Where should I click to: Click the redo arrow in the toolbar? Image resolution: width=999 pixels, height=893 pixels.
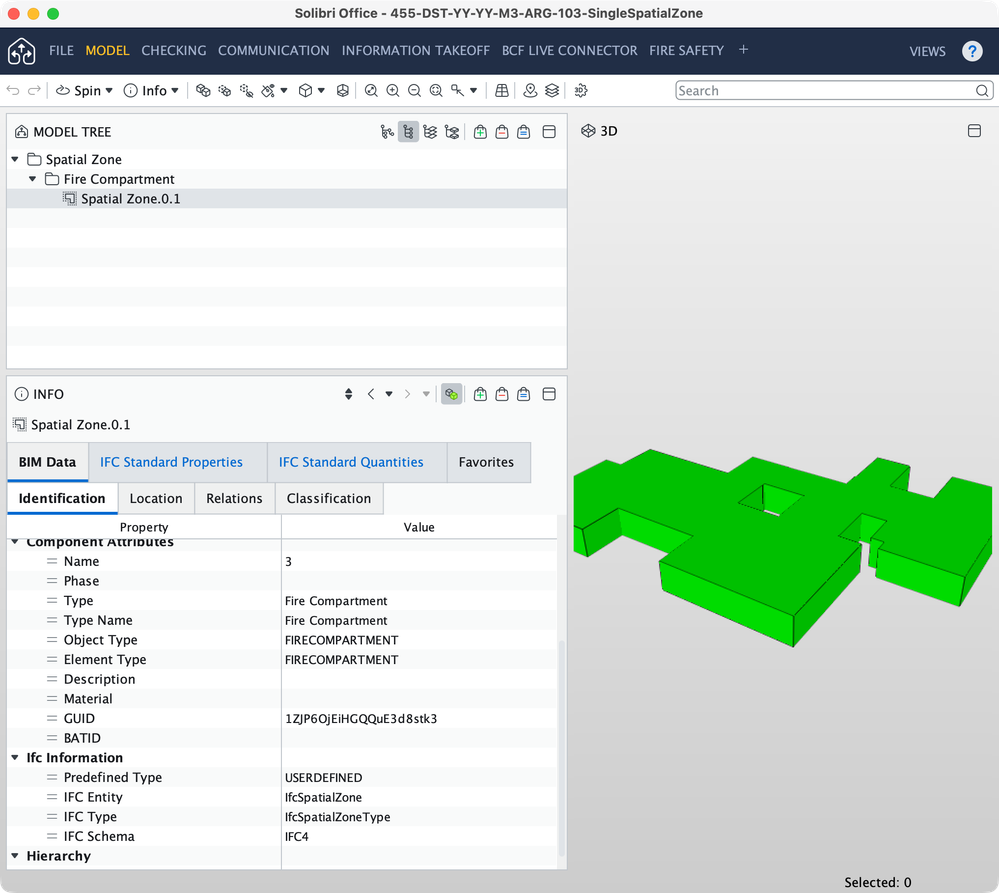34,90
